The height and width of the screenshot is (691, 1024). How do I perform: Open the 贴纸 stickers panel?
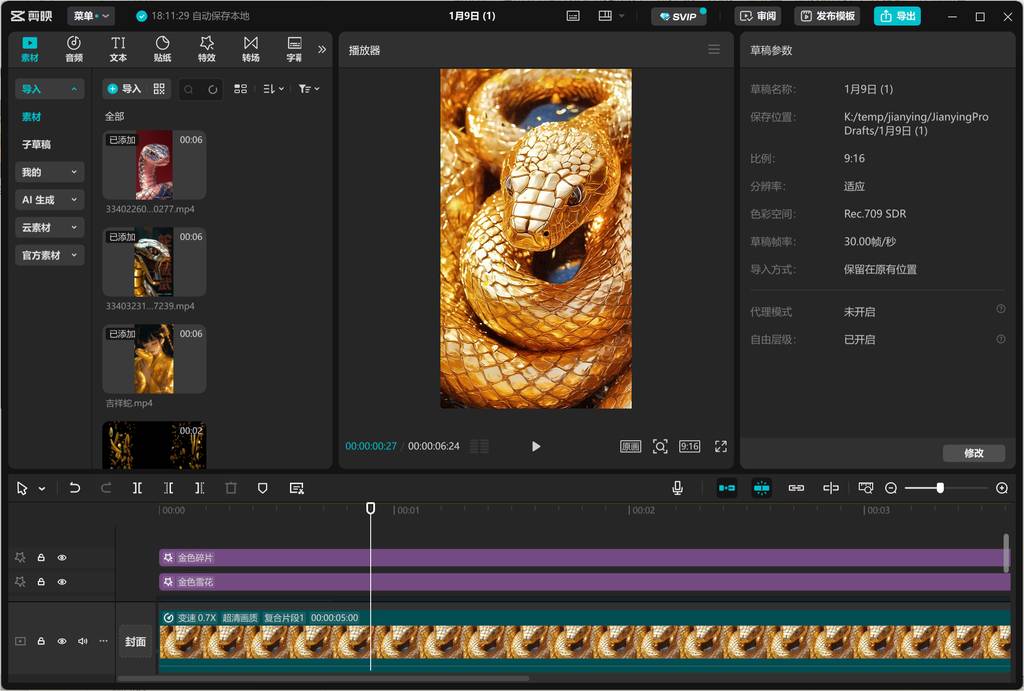[162, 49]
